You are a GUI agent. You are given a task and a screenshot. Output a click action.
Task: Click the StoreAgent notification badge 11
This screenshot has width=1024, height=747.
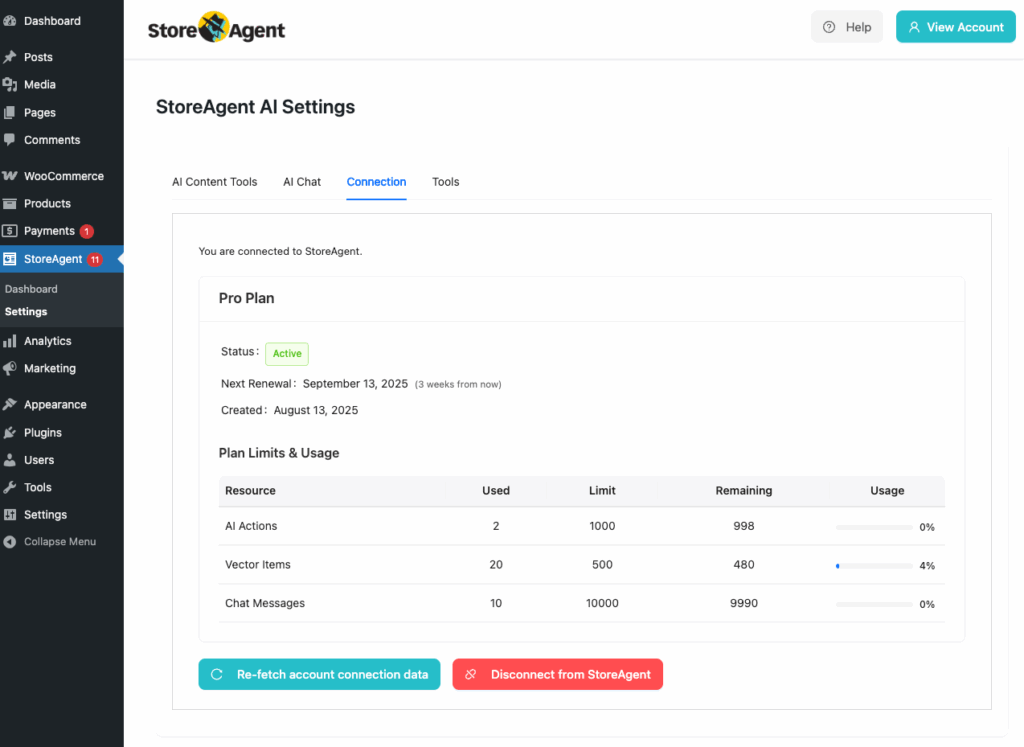[95, 259]
